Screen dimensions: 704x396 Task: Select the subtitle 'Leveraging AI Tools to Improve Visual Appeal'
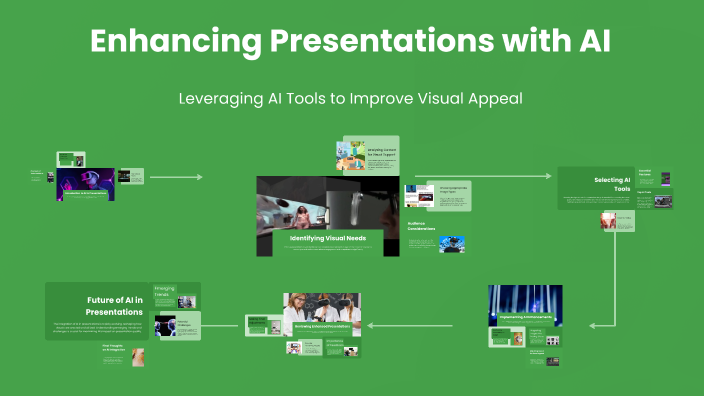[x=350, y=99]
